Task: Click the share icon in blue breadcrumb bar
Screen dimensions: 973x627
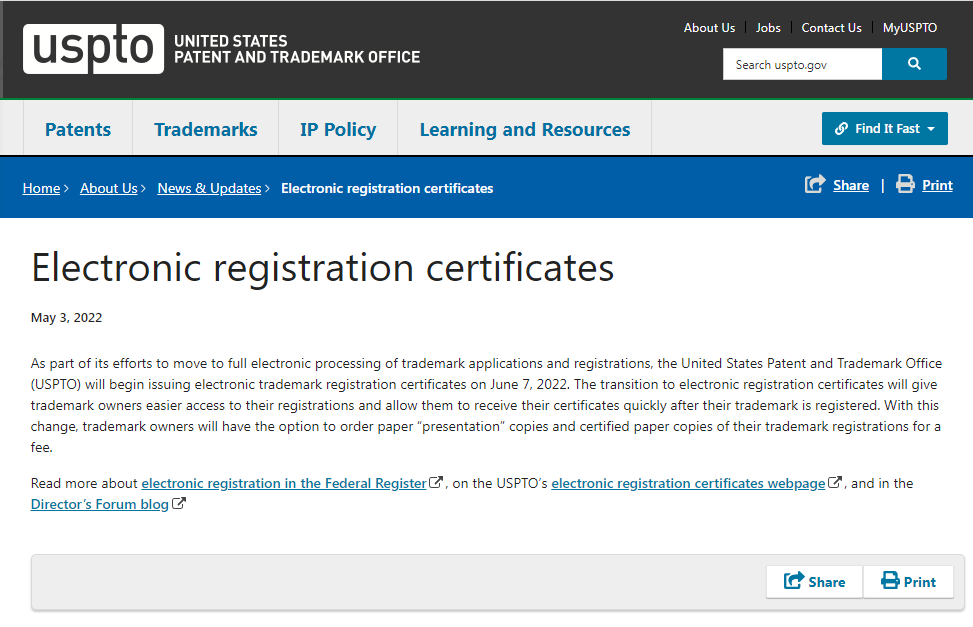Action: click(x=815, y=184)
